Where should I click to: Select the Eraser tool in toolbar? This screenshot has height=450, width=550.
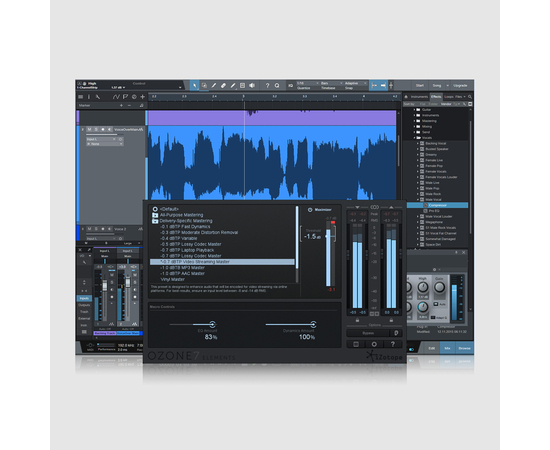click(x=223, y=85)
